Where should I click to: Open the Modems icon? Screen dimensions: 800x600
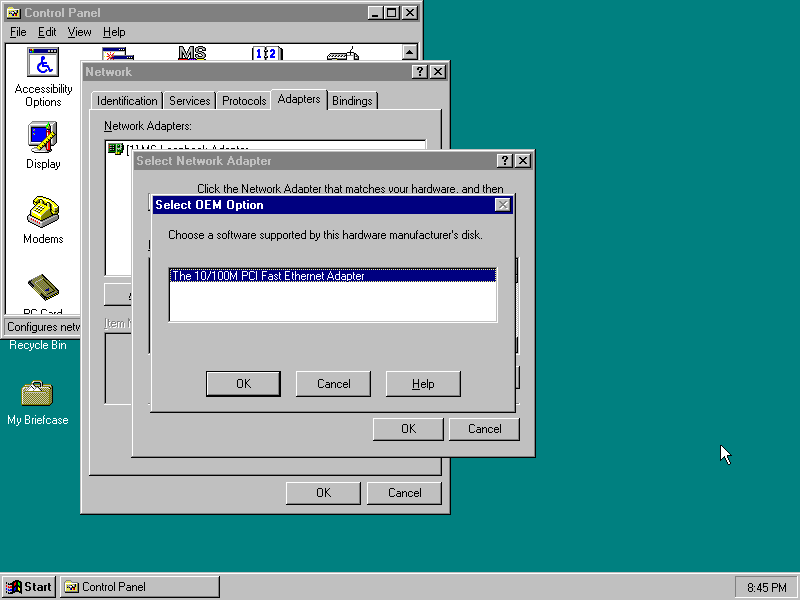43,212
